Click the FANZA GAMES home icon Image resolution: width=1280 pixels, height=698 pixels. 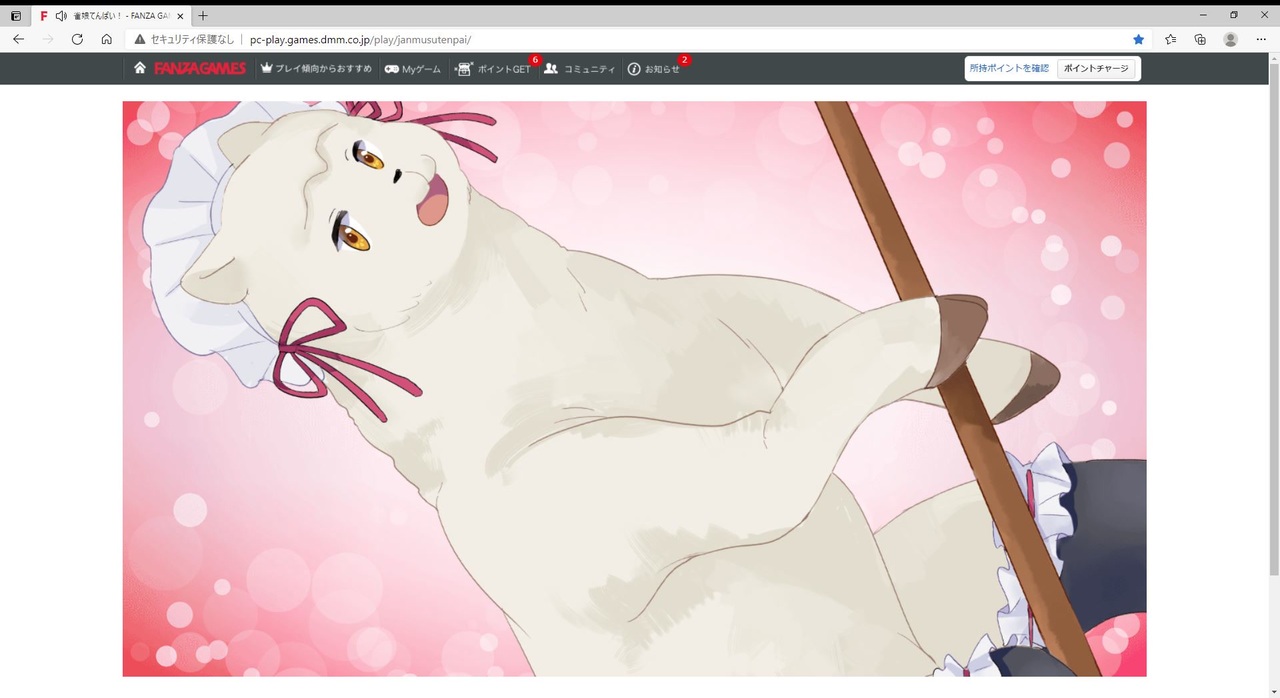click(140, 68)
